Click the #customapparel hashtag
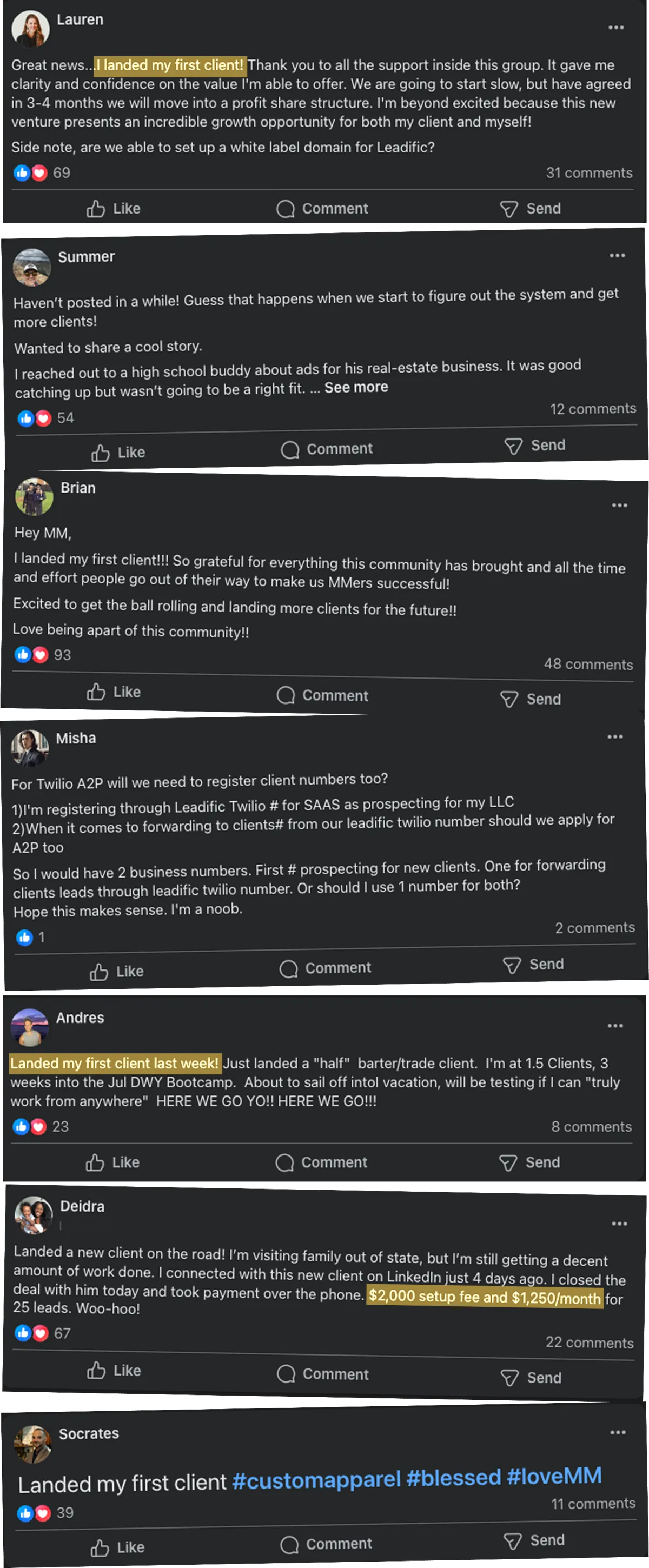649x1568 pixels. 316,1480
